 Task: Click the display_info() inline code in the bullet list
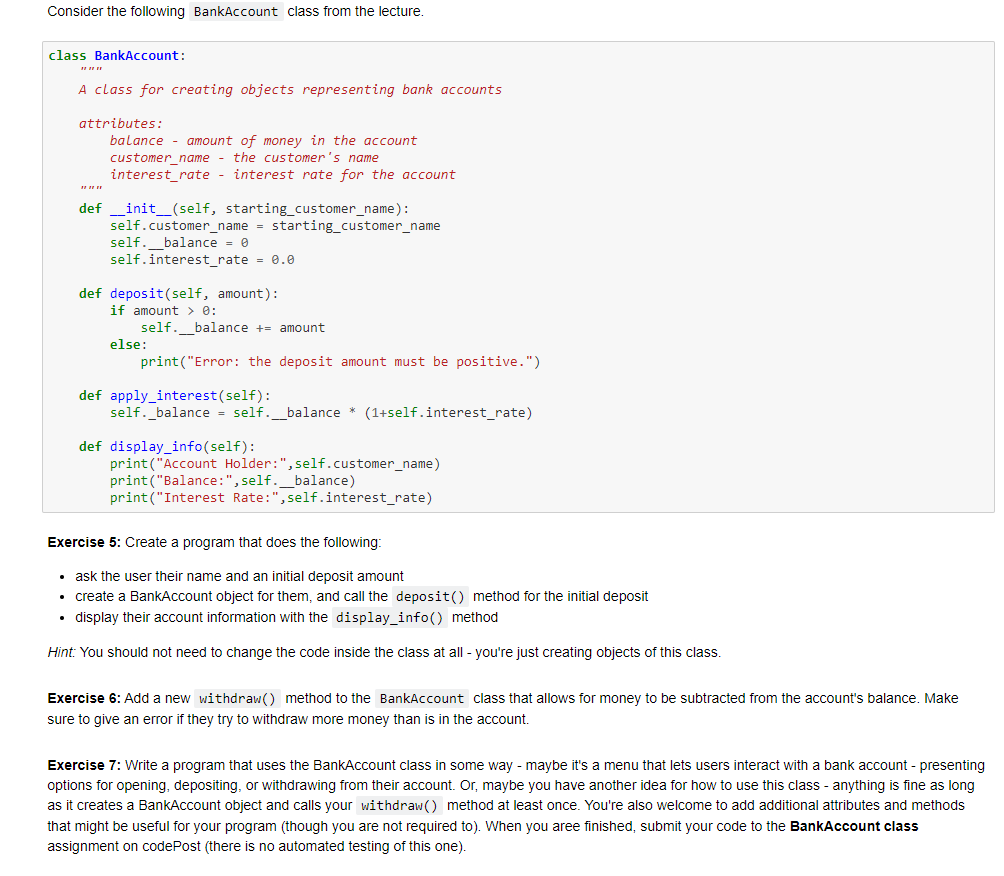point(389,618)
